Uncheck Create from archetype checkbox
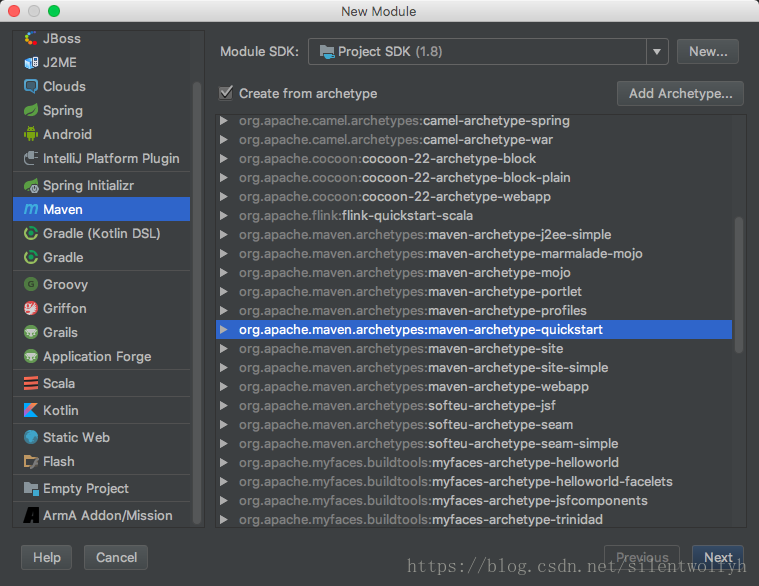The image size is (759, 586). pyautogui.click(x=226, y=93)
